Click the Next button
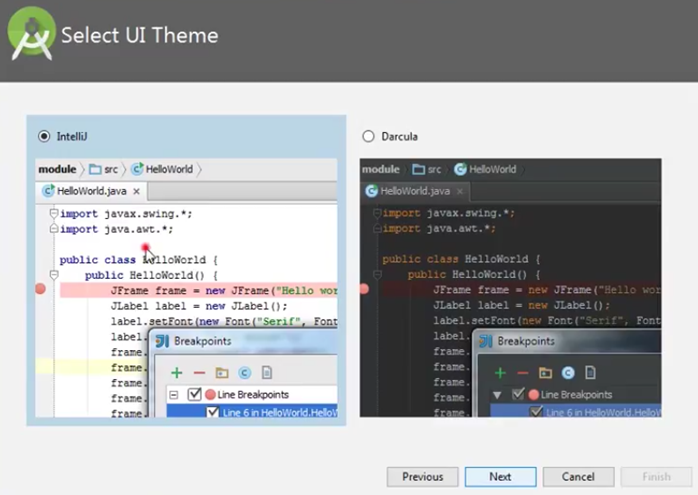Viewport: 698px width, 495px height. 500,477
